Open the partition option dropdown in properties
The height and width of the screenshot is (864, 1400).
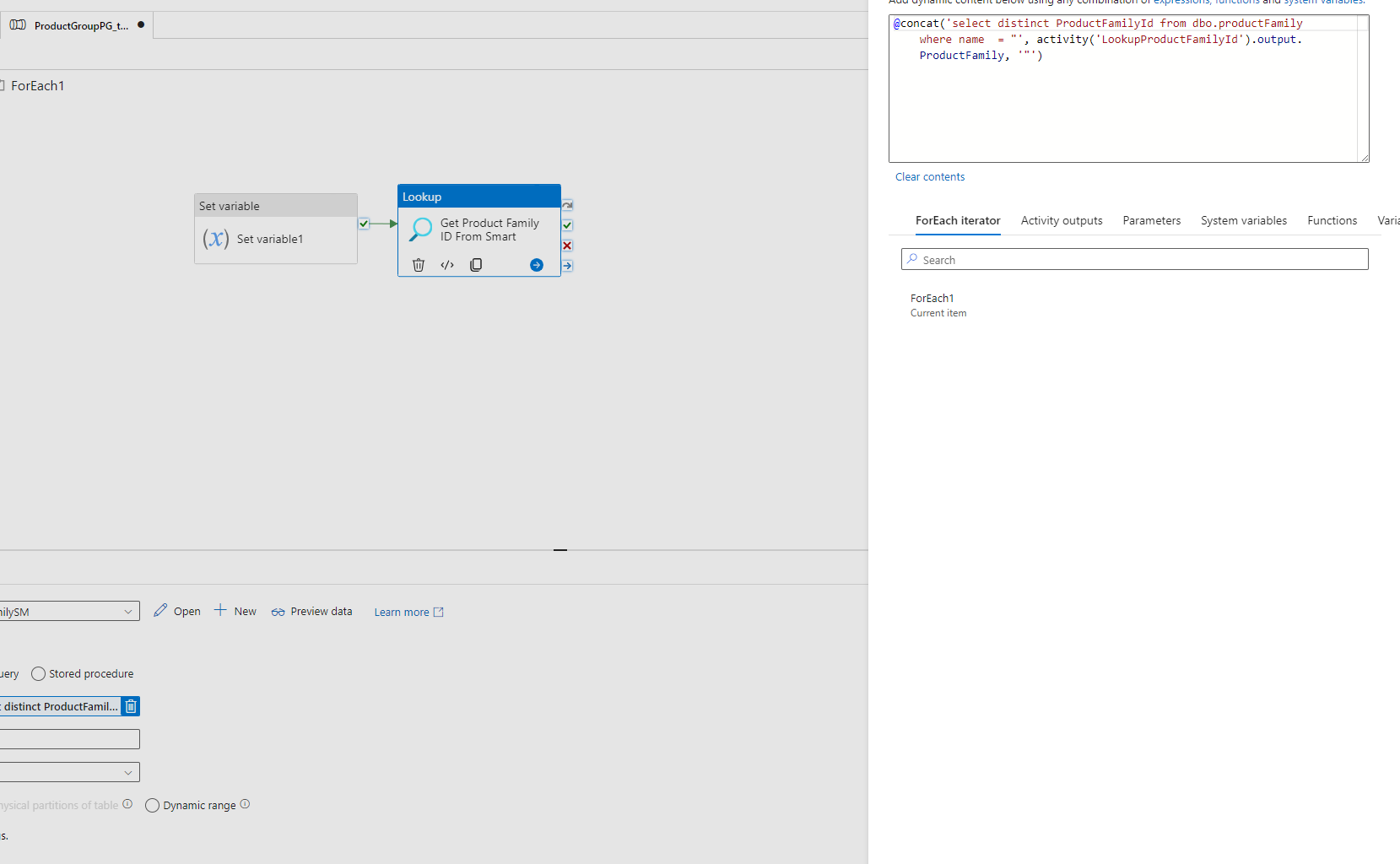[x=128, y=771]
